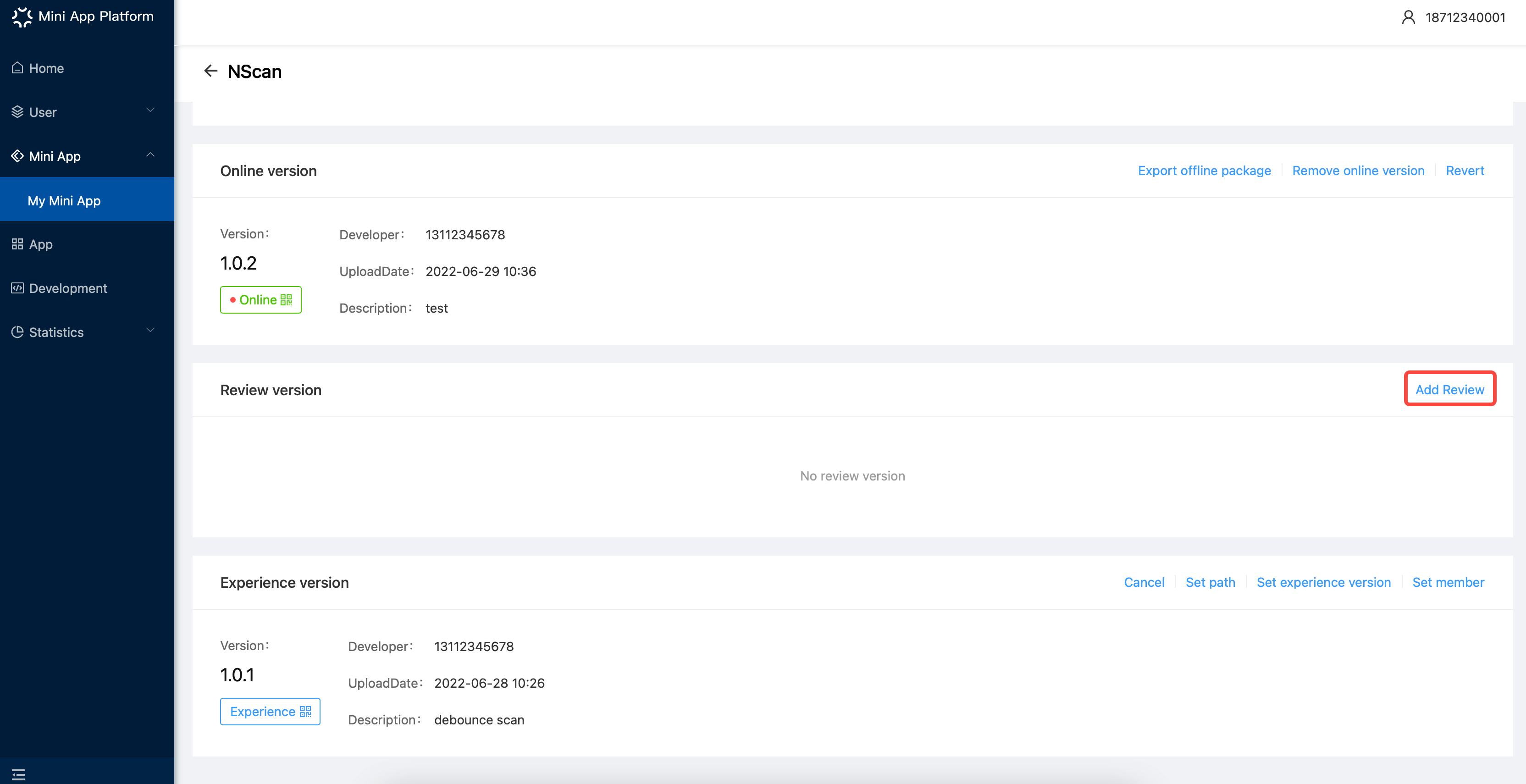The height and width of the screenshot is (784, 1526).
Task: Open the User menu item
Action: (x=87, y=112)
